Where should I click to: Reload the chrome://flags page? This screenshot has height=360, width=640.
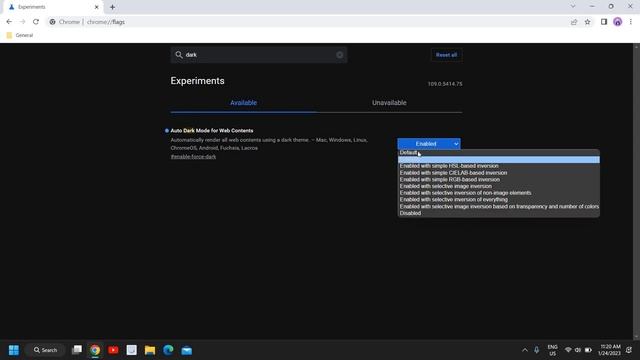(x=36, y=22)
